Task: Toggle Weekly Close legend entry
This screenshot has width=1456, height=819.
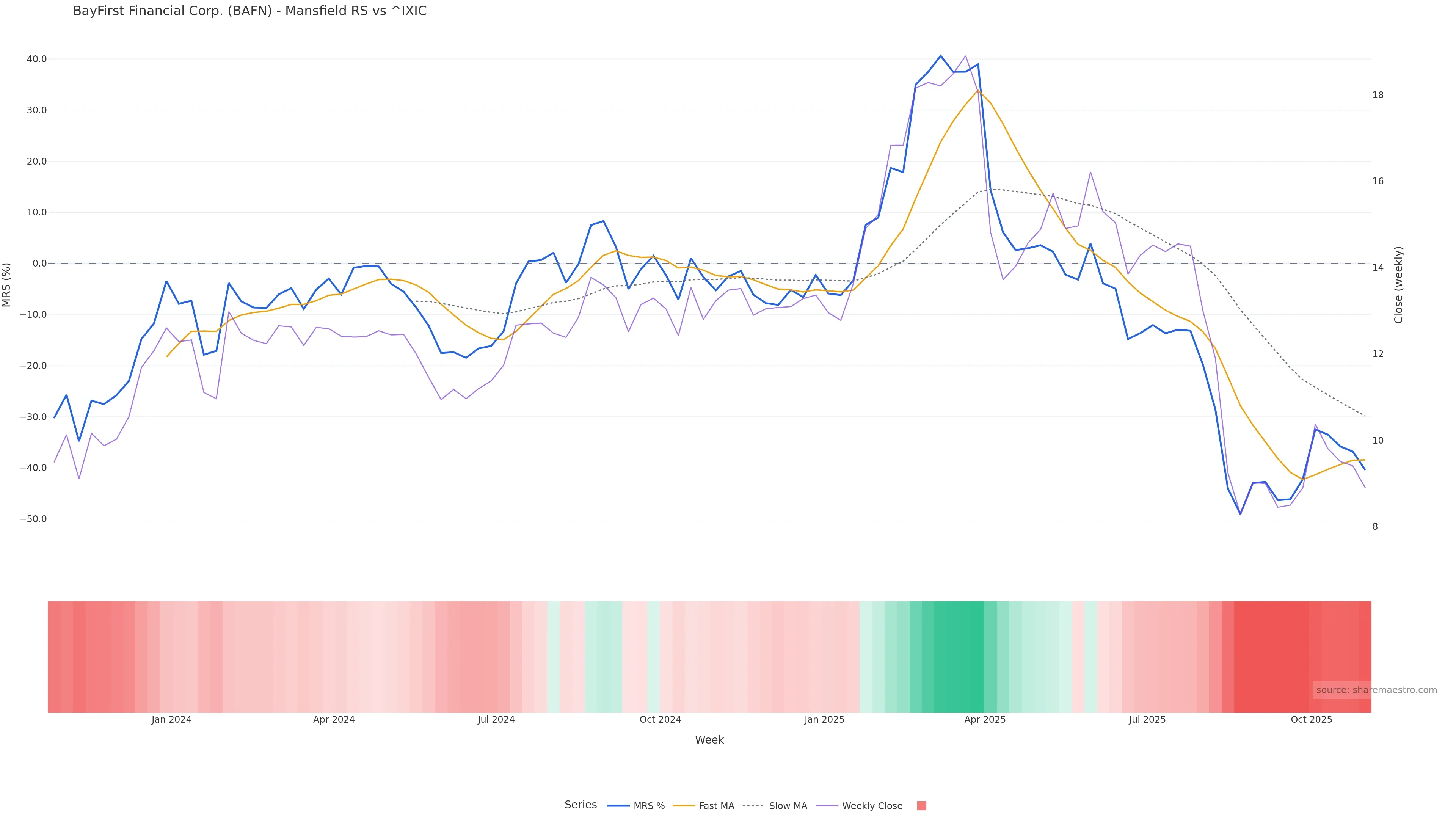Action: [872, 806]
